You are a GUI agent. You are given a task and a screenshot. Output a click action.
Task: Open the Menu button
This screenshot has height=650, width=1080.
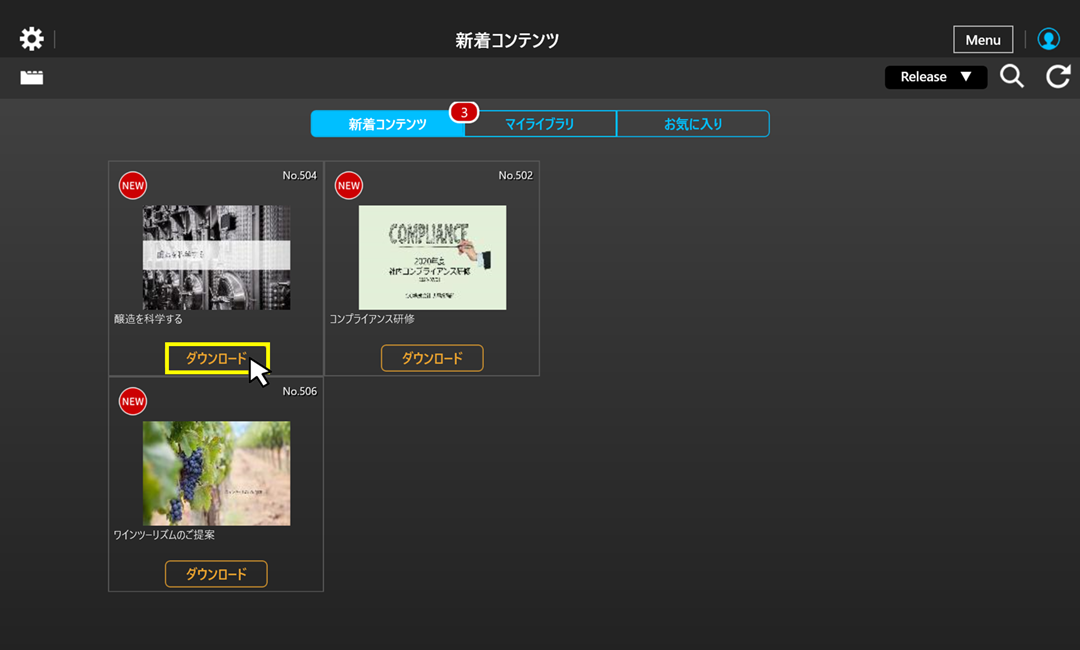(983, 40)
